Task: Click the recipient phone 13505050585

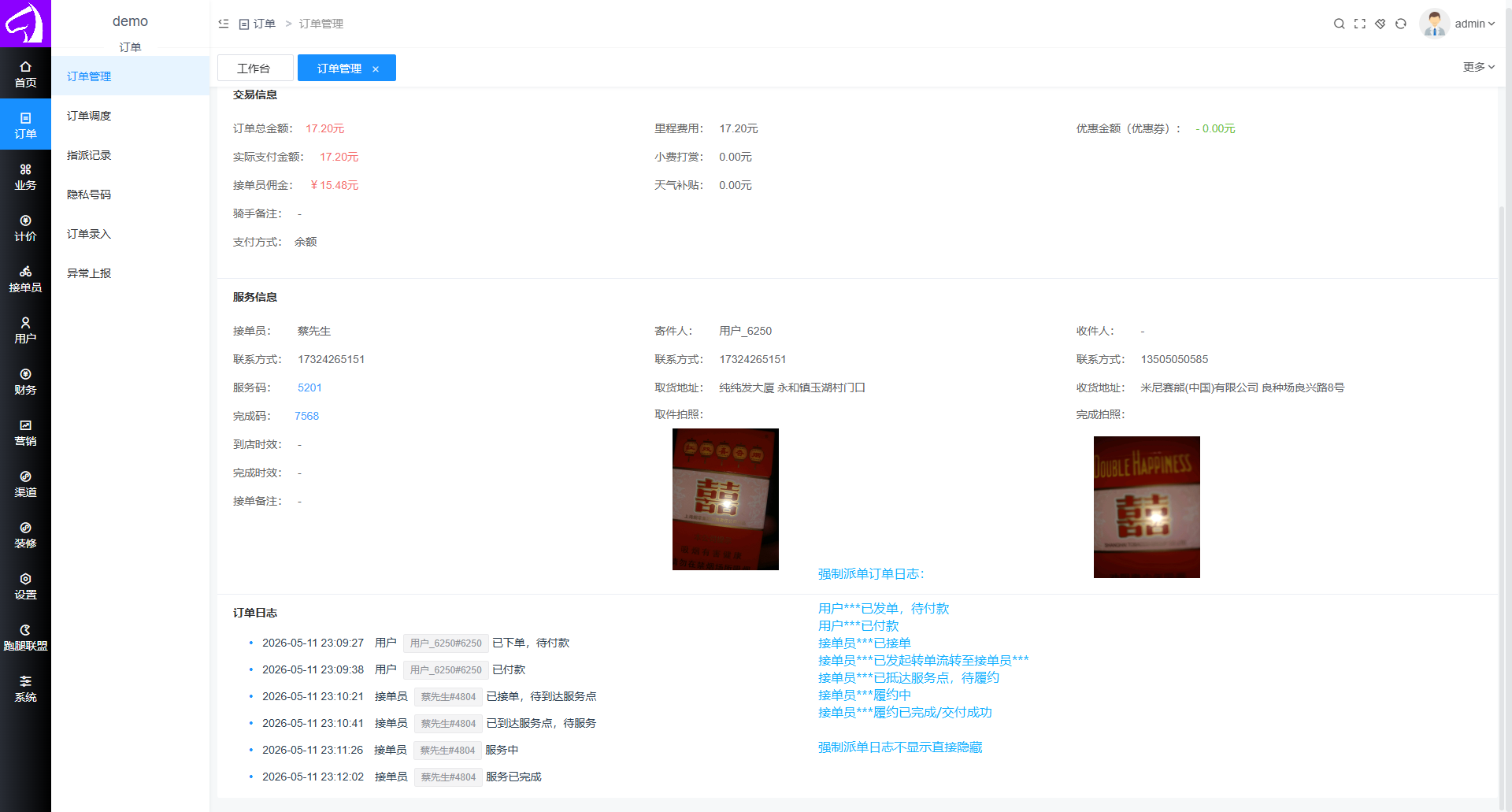Action: pyautogui.click(x=1174, y=359)
